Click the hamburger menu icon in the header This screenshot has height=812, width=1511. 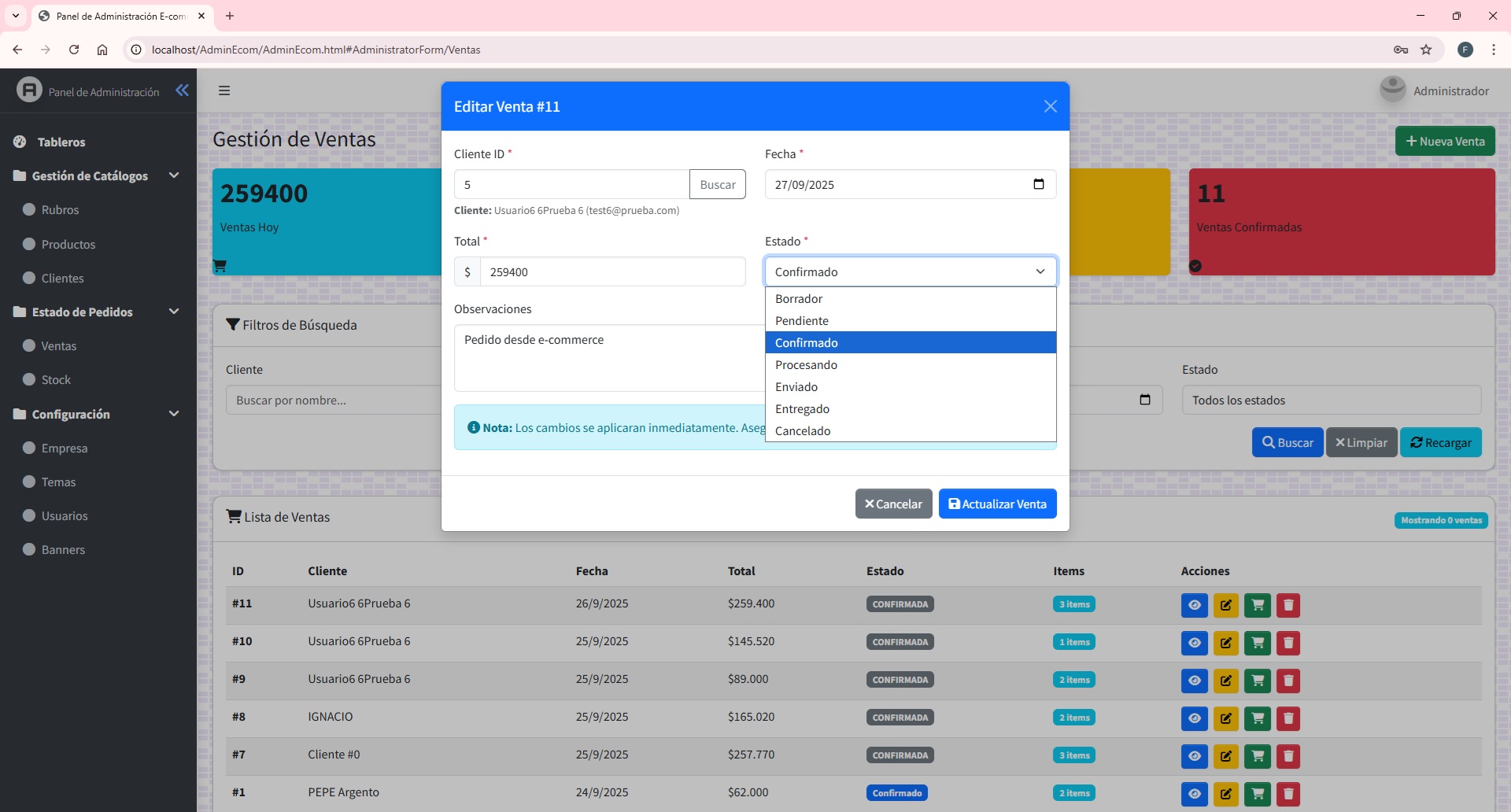point(224,90)
